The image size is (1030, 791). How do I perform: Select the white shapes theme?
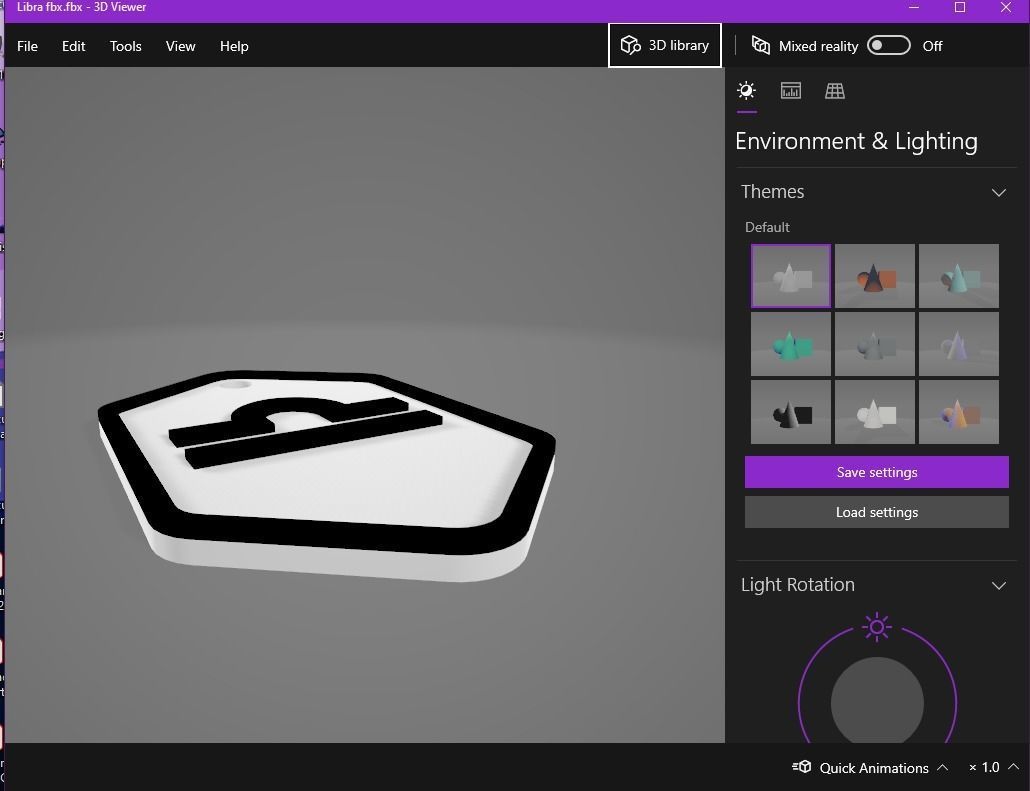click(x=875, y=412)
